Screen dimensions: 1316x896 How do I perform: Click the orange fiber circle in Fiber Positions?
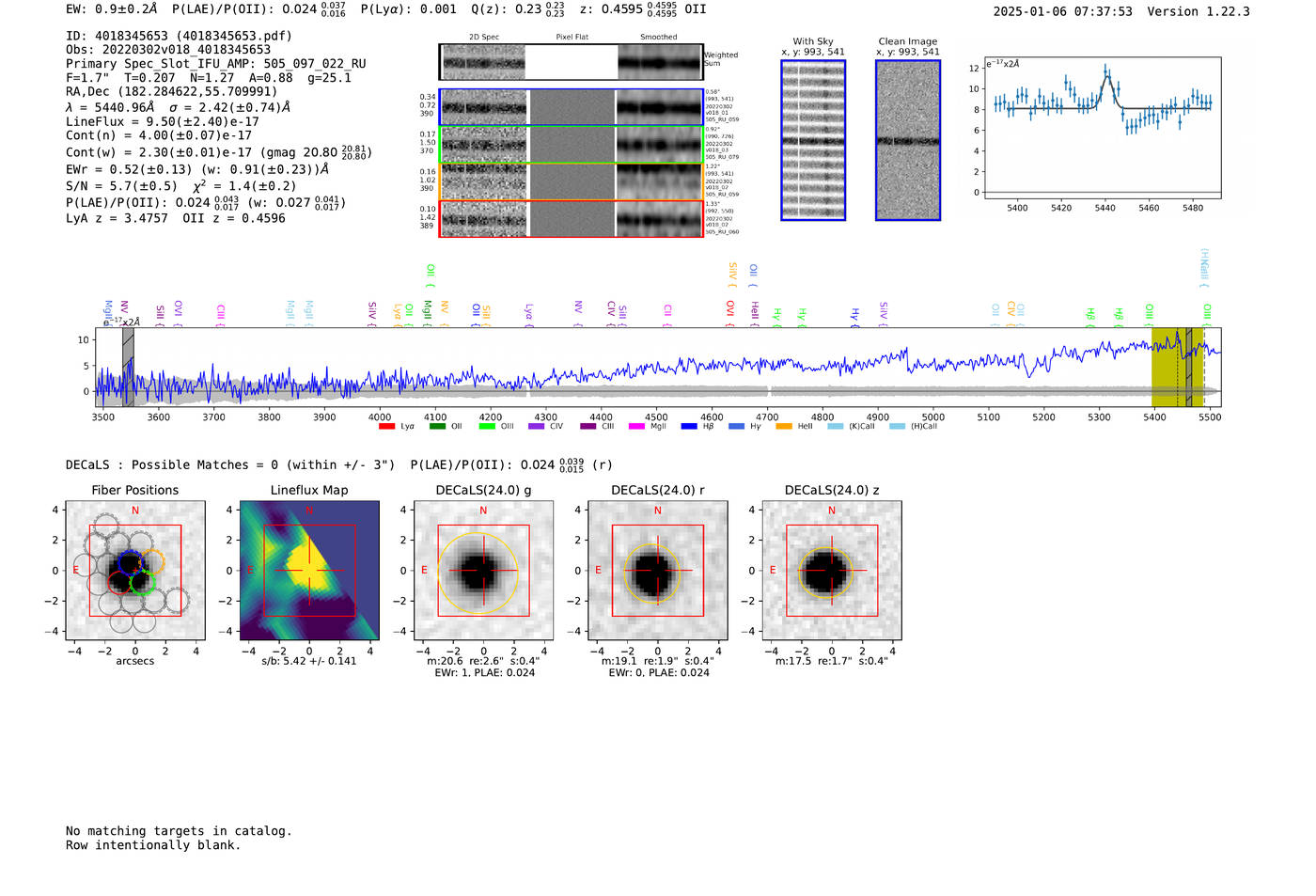153,561
